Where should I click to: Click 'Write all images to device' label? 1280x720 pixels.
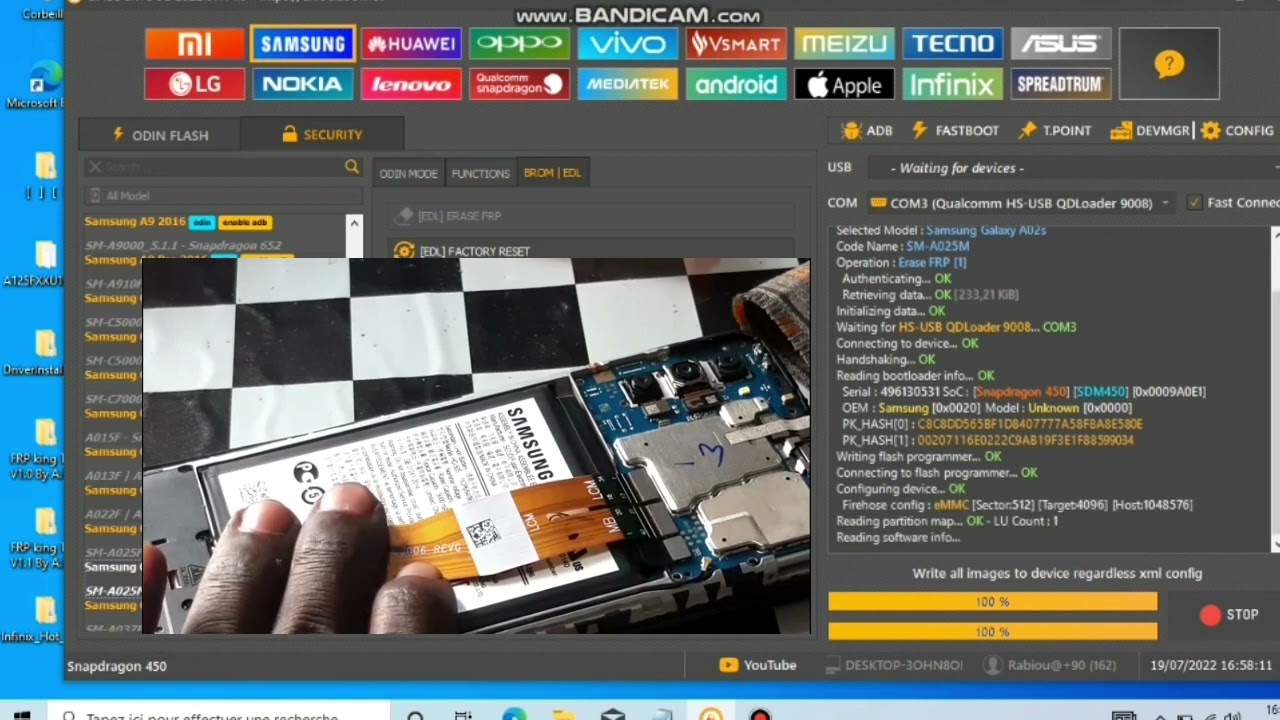click(x=1057, y=574)
